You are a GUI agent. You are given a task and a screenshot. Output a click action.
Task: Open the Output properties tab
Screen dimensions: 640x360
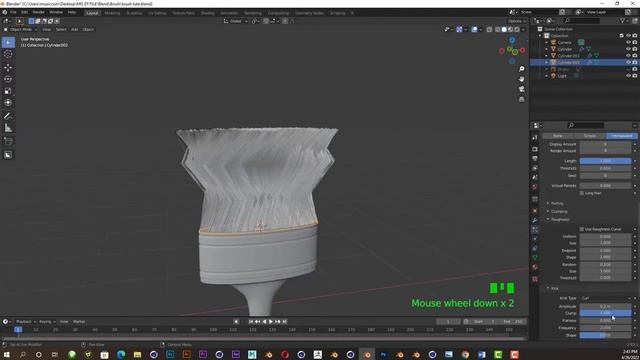point(535,158)
